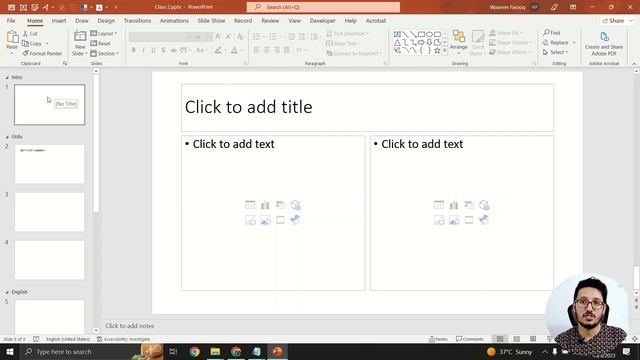Image resolution: width=640 pixels, height=360 pixels.
Task: Open Comments from the status bar
Action: tap(470, 339)
